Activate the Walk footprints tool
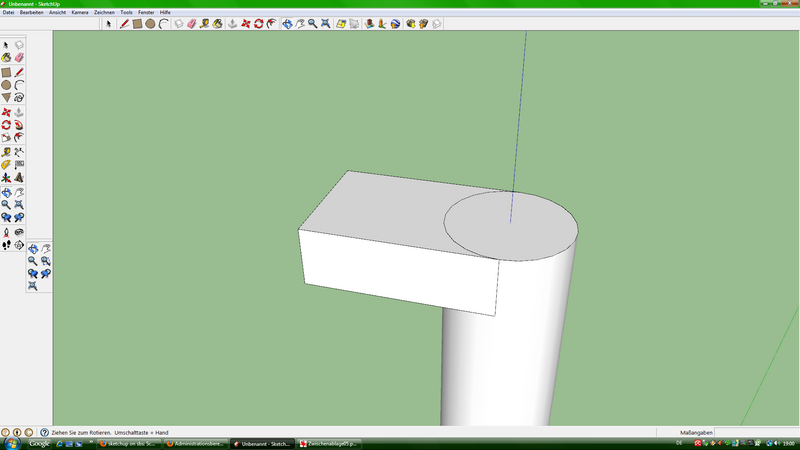Viewport: 800px width, 450px height. (x=7, y=243)
